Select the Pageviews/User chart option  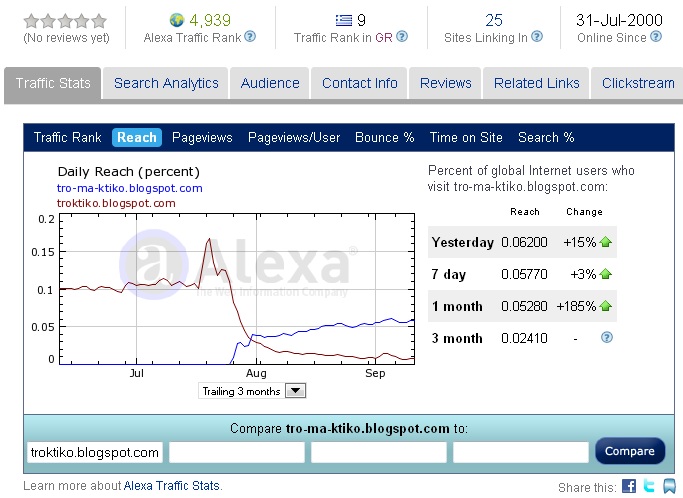coord(294,138)
